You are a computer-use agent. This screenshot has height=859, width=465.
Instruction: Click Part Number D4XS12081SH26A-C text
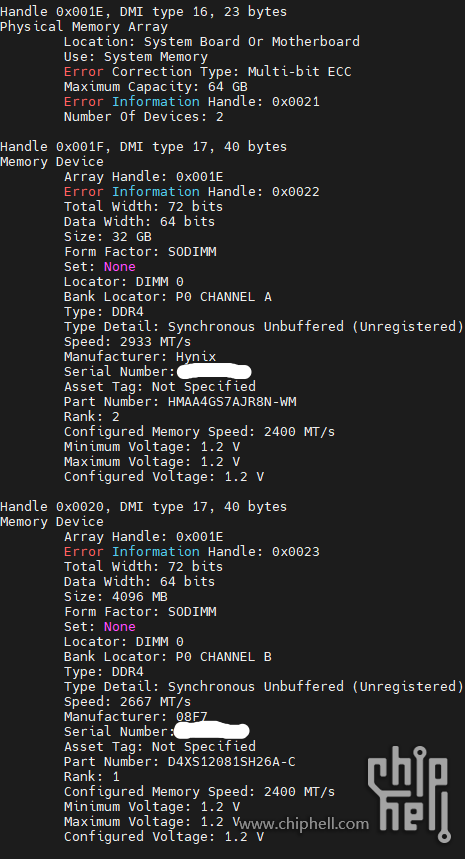180,761
